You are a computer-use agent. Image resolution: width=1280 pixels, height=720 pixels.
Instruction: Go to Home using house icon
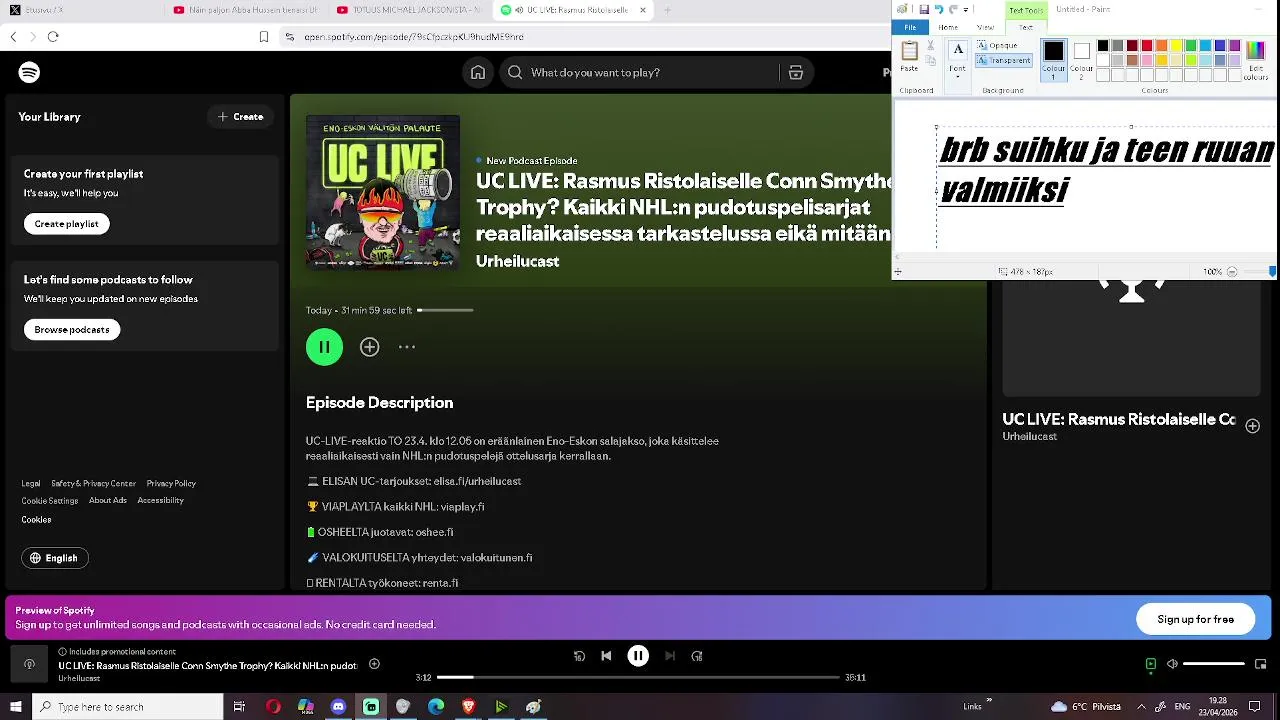click(478, 72)
